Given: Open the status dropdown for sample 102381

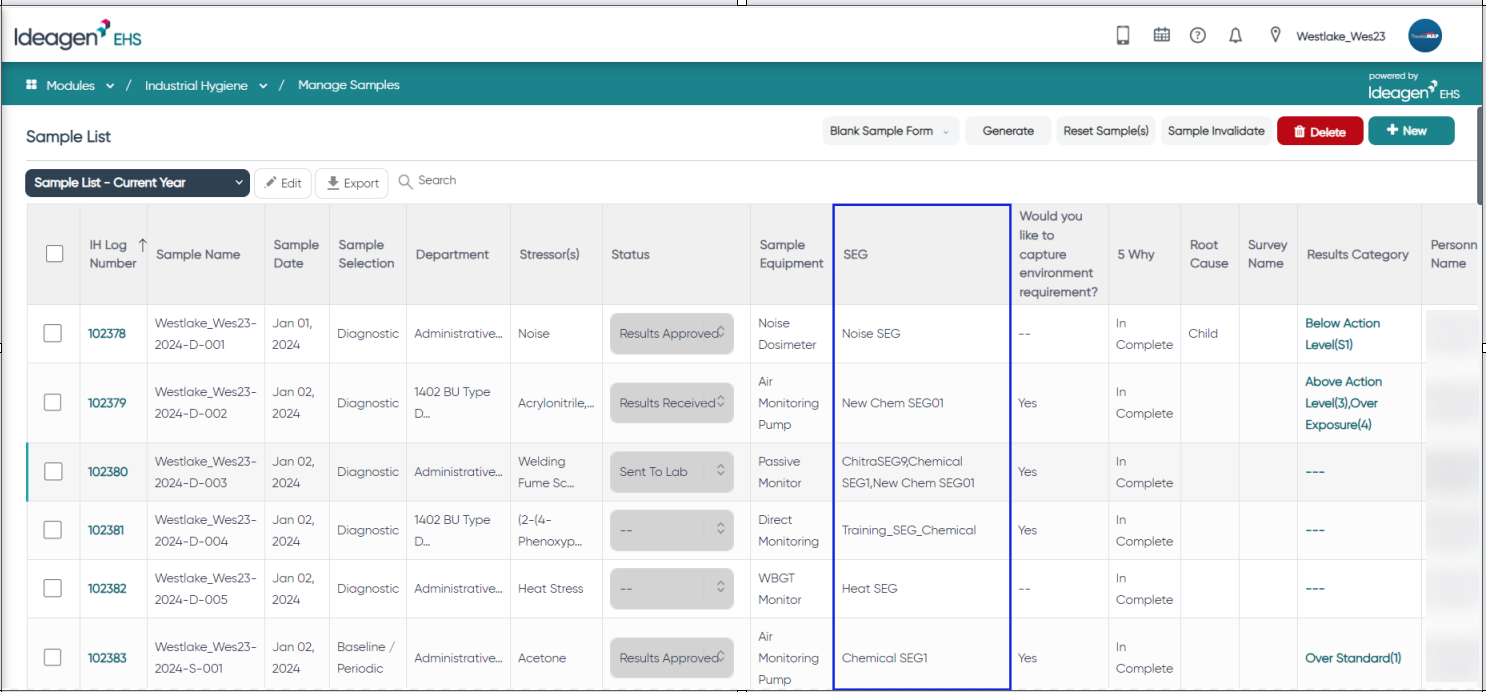Looking at the screenshot, I should pyautogui.click(x=672, y=530).
